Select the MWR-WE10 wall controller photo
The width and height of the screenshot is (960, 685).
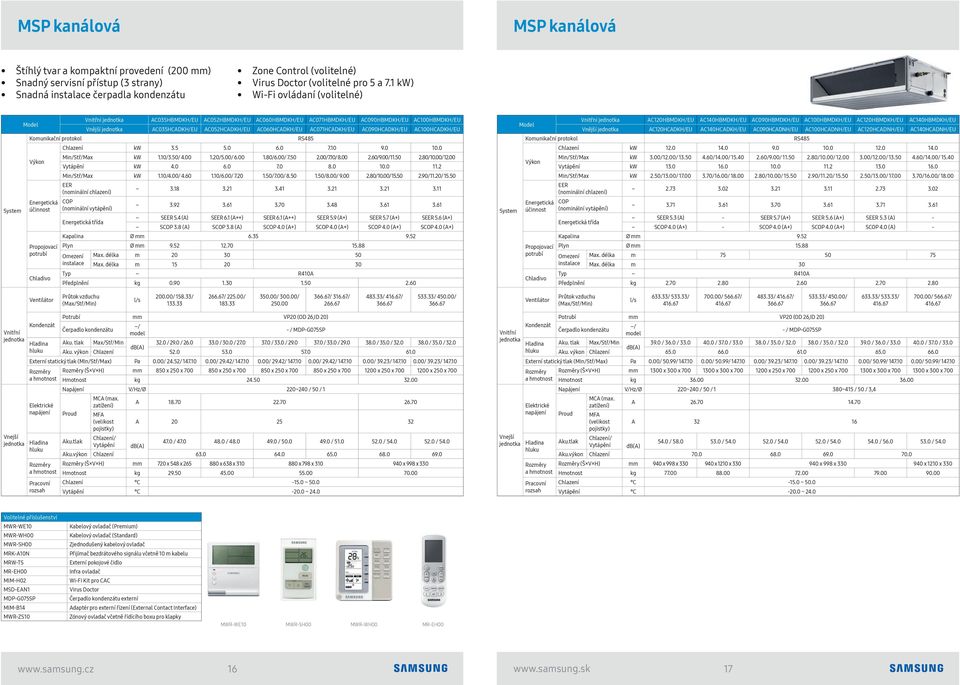[x=233, y=569]
